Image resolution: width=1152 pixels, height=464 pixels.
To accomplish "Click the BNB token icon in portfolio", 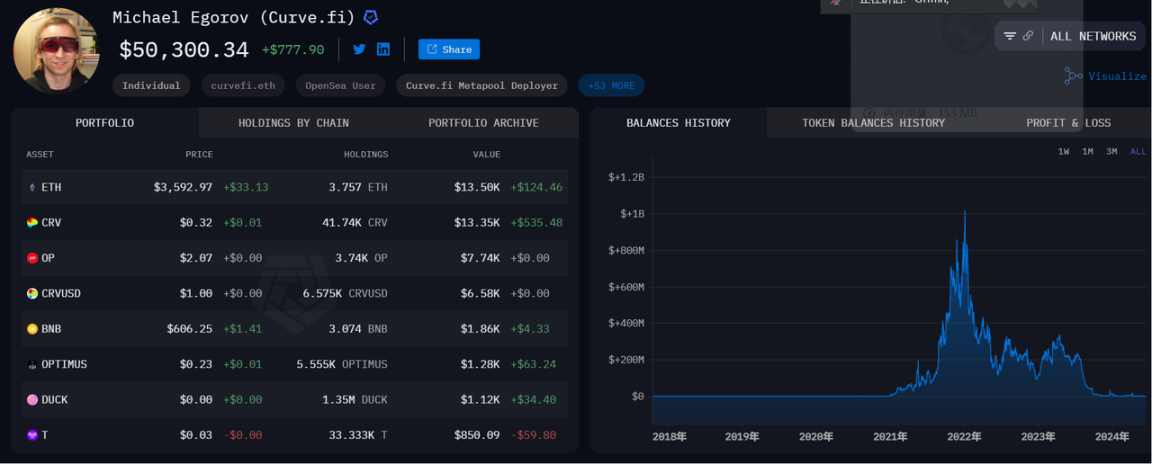I will [32, 328].
